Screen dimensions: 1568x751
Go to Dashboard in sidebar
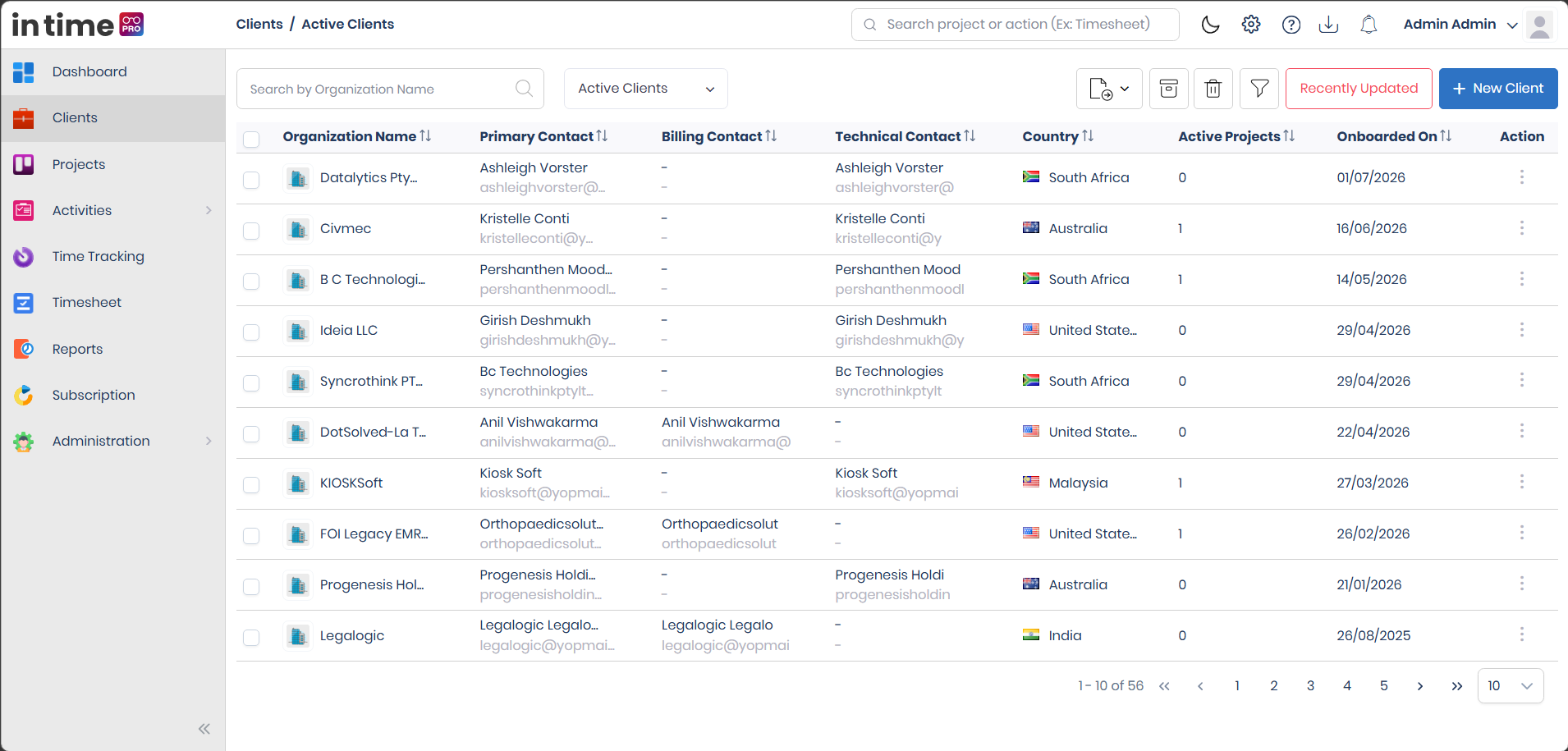click(113, 72)
